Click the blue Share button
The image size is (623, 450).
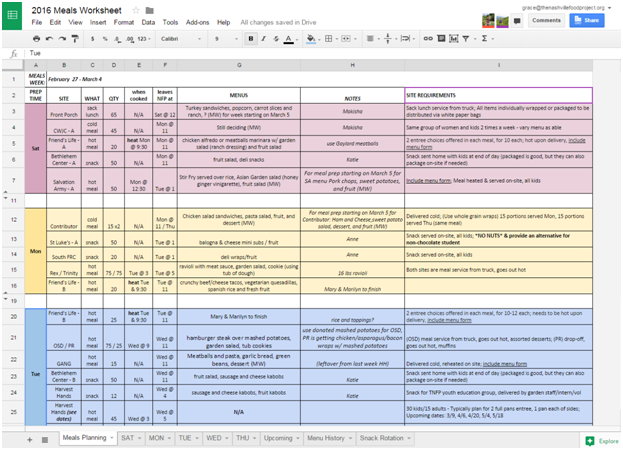click(587, 20)
